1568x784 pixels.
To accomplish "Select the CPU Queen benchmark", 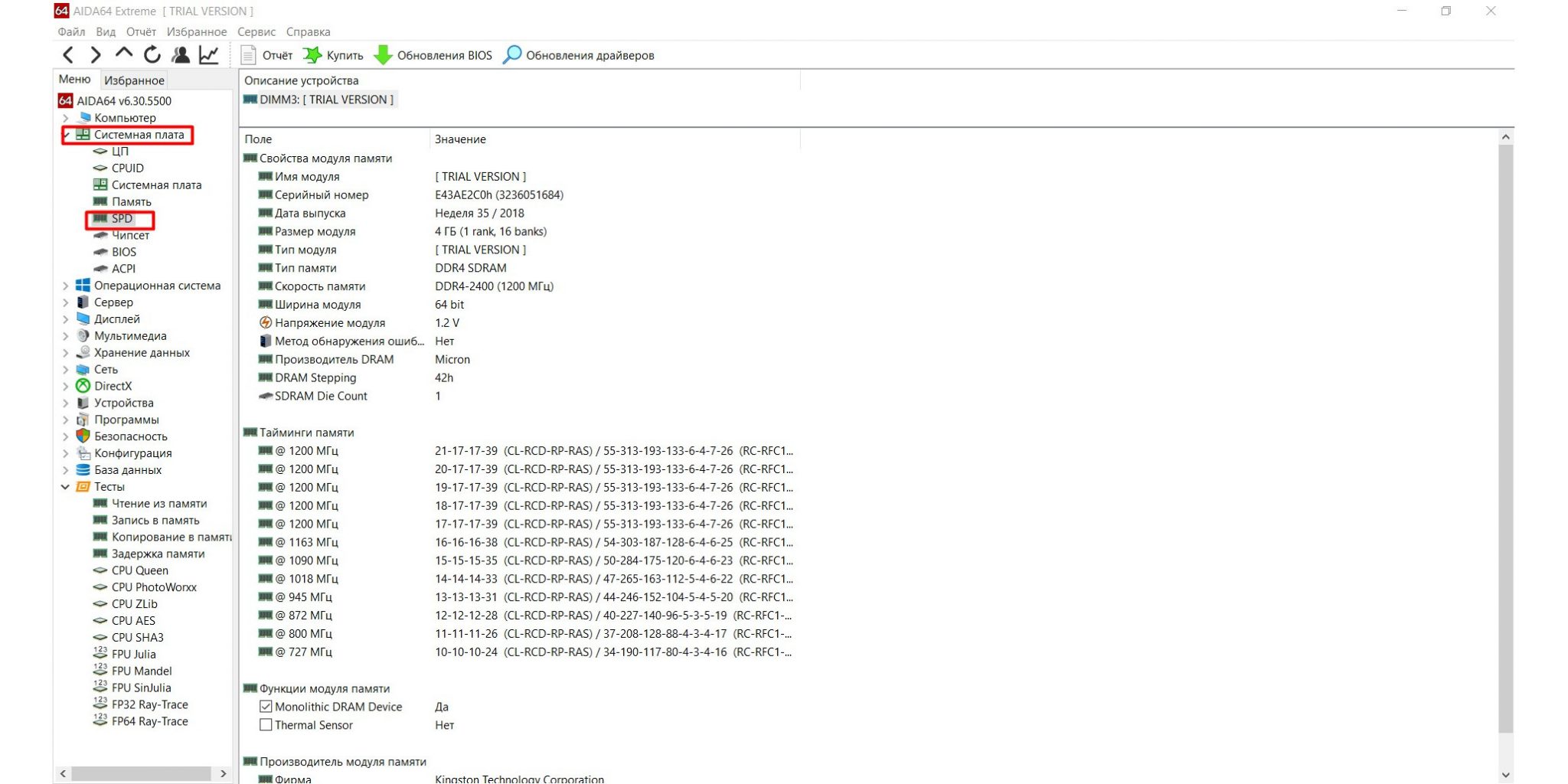I will coord(139,571).
